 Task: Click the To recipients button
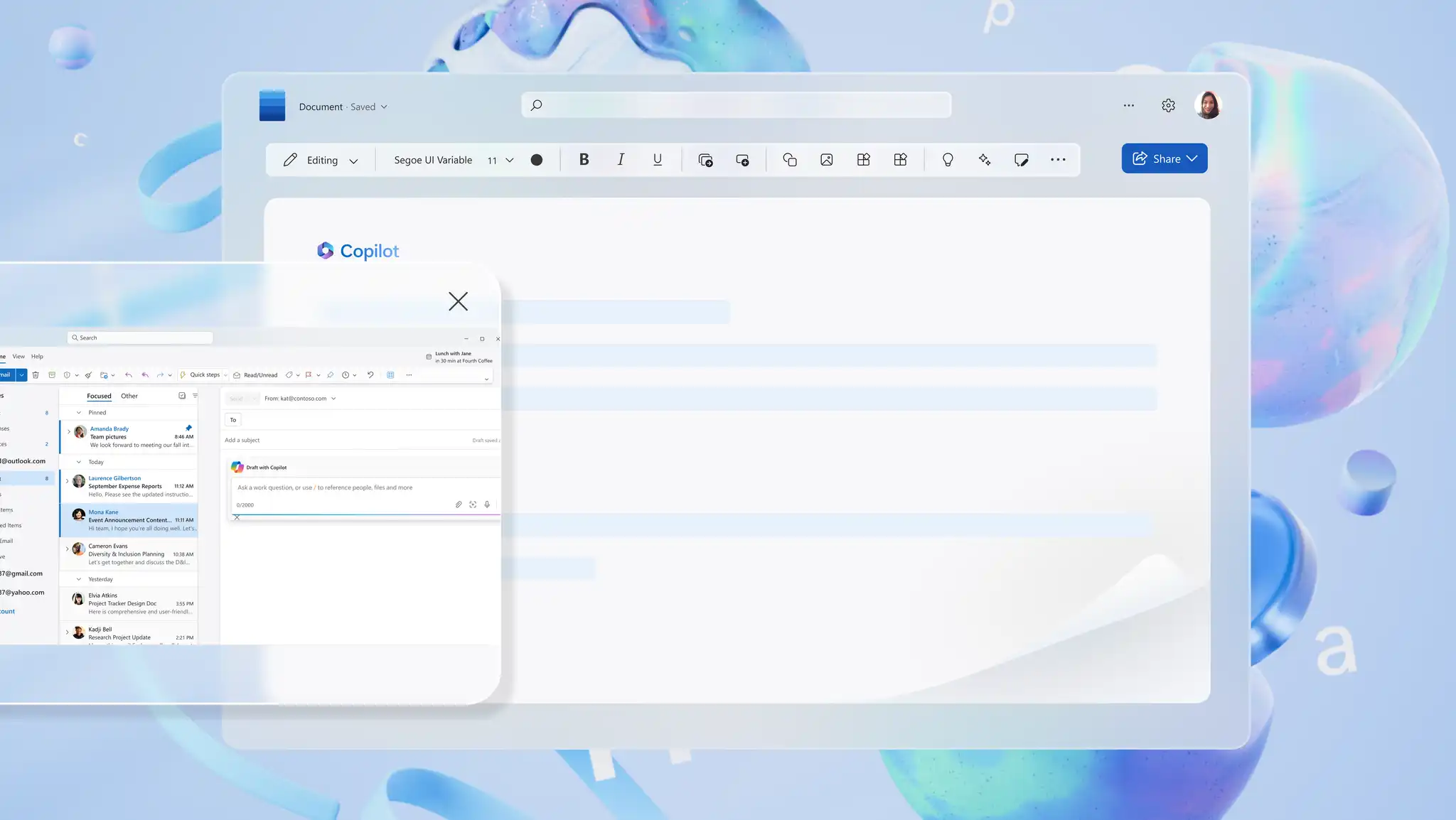click(233, 420)
